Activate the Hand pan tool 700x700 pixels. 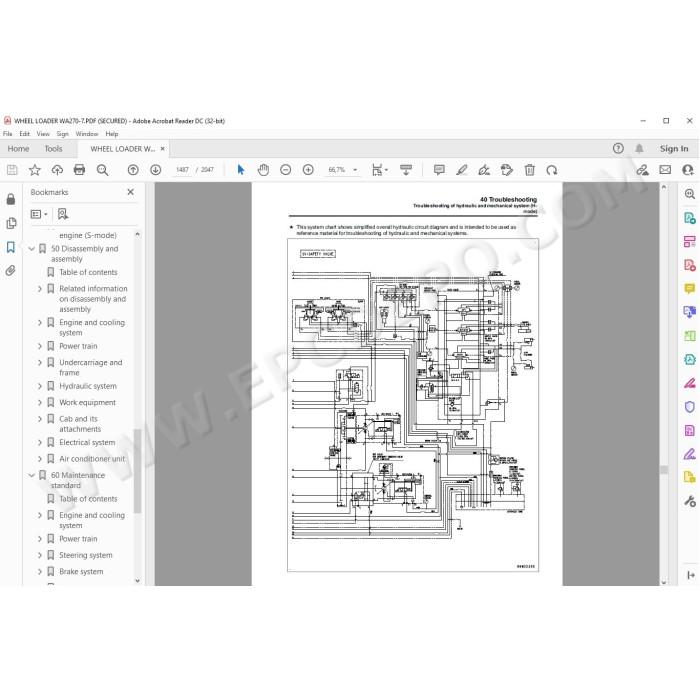(x=263, y=170)
